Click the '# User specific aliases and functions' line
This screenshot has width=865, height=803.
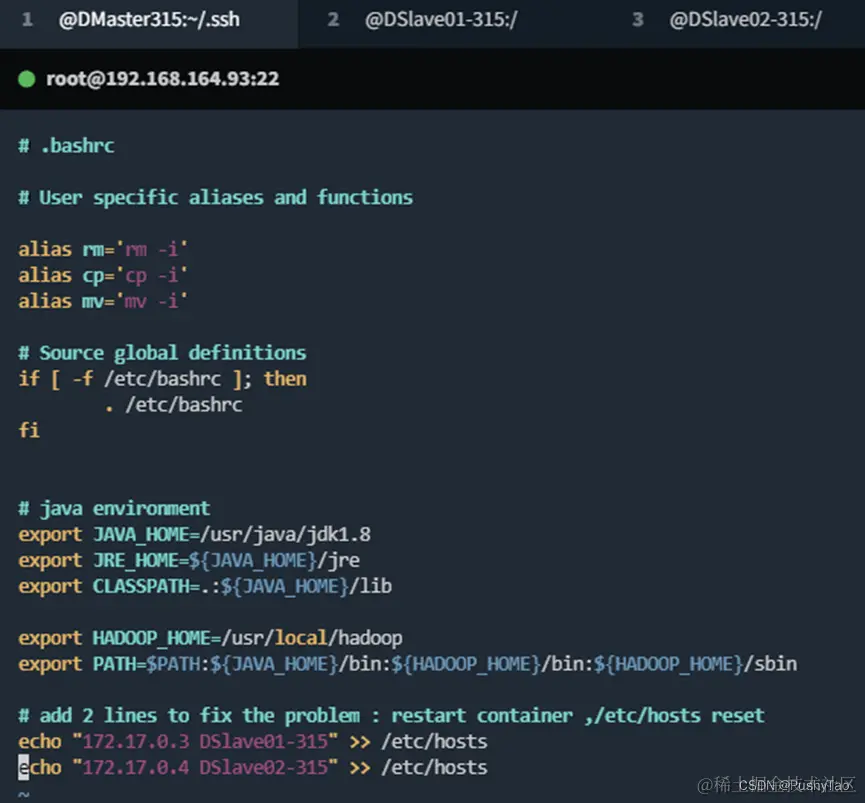tap(215, 198)
